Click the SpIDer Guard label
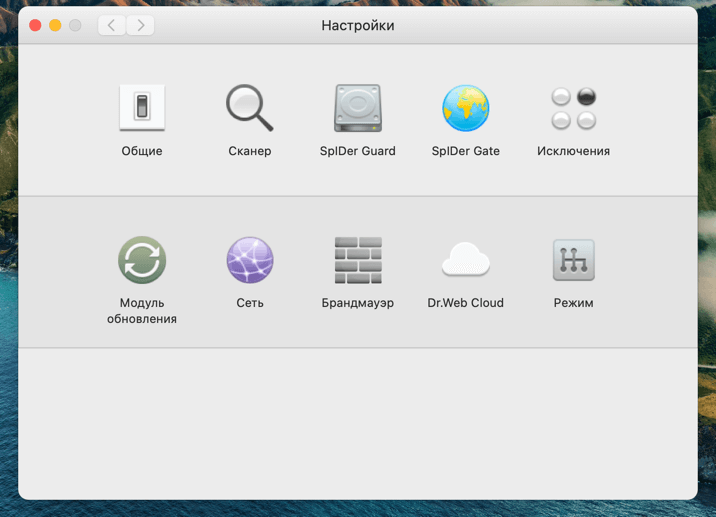716x517 pixels. (358, 151)
